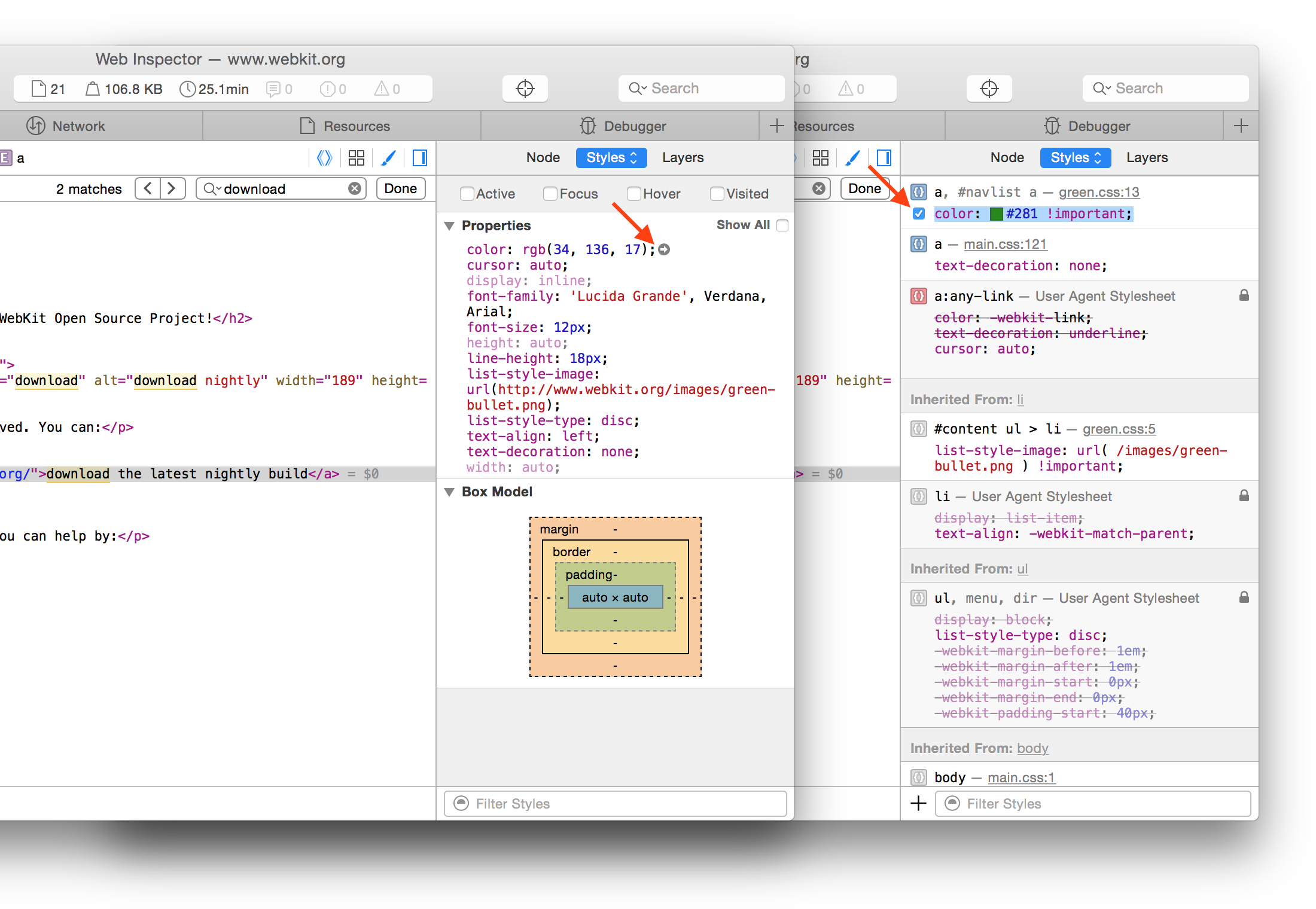
Task: Open the Layers sidebar panel
Action: (683, 158)
